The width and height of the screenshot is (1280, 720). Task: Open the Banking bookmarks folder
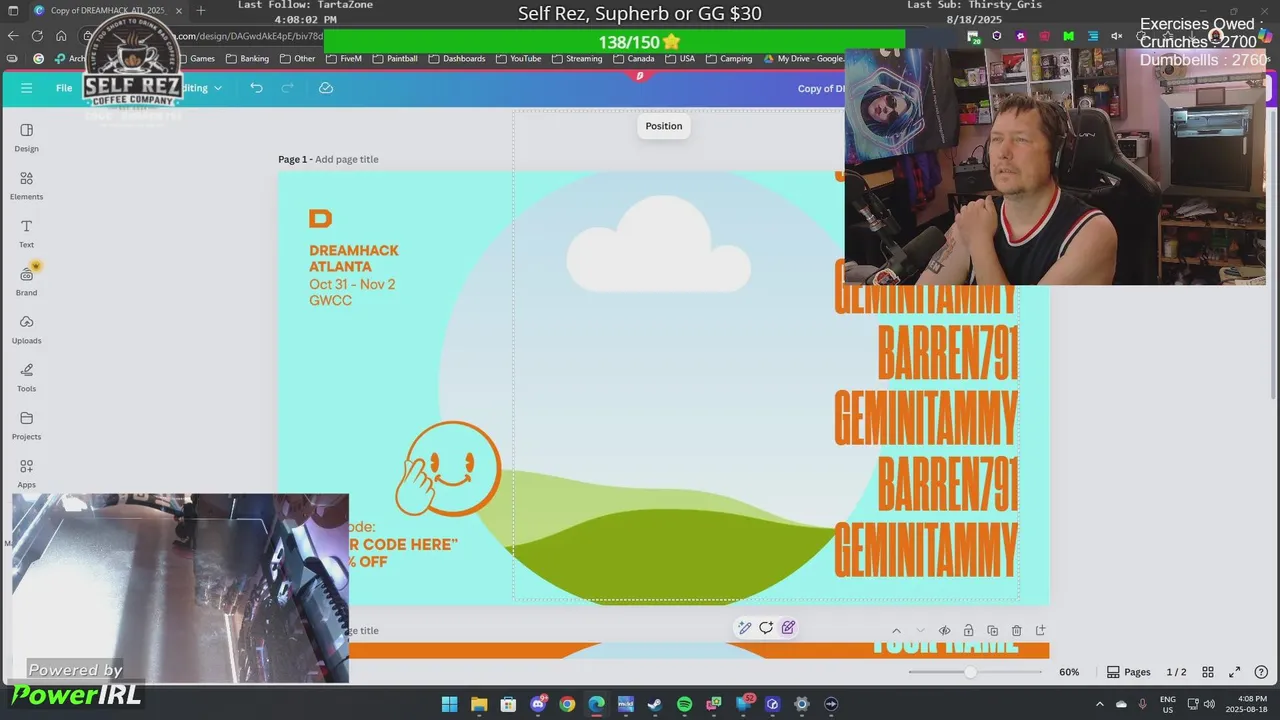pyautogui.click(x=248, y=59)
